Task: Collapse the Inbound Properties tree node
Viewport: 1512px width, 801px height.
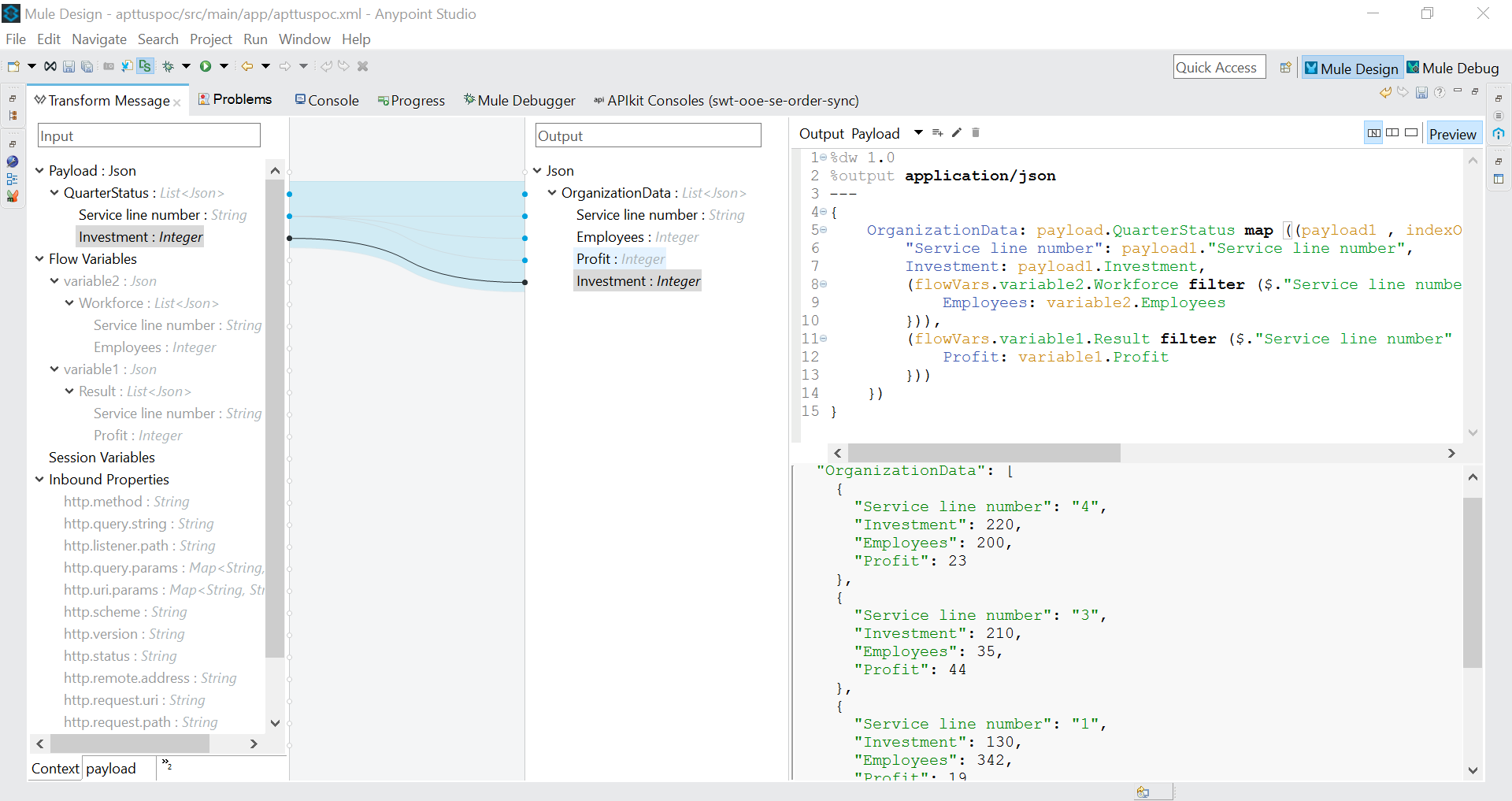Action: (39, 480)
